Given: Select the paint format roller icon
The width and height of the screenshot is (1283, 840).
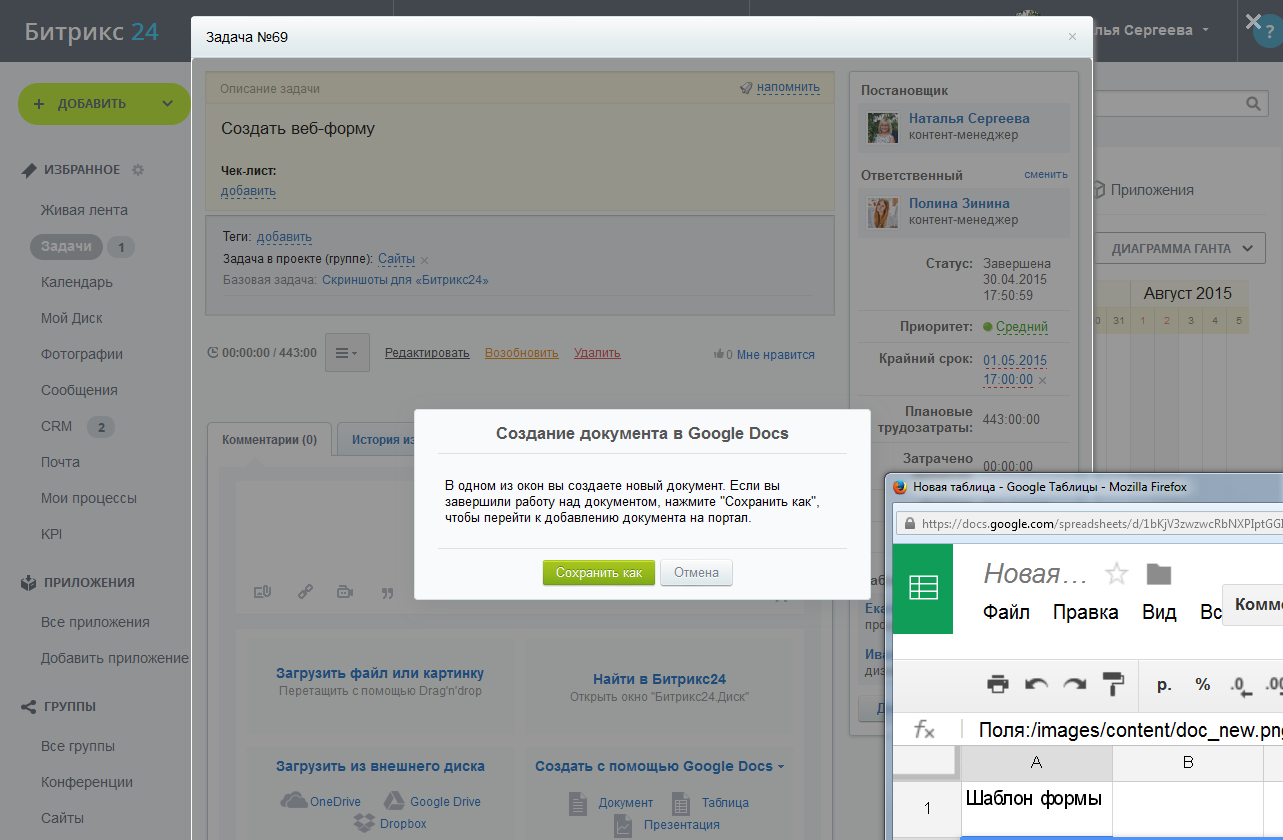Looking at the screenshot, I should (x=1112, y=685).
